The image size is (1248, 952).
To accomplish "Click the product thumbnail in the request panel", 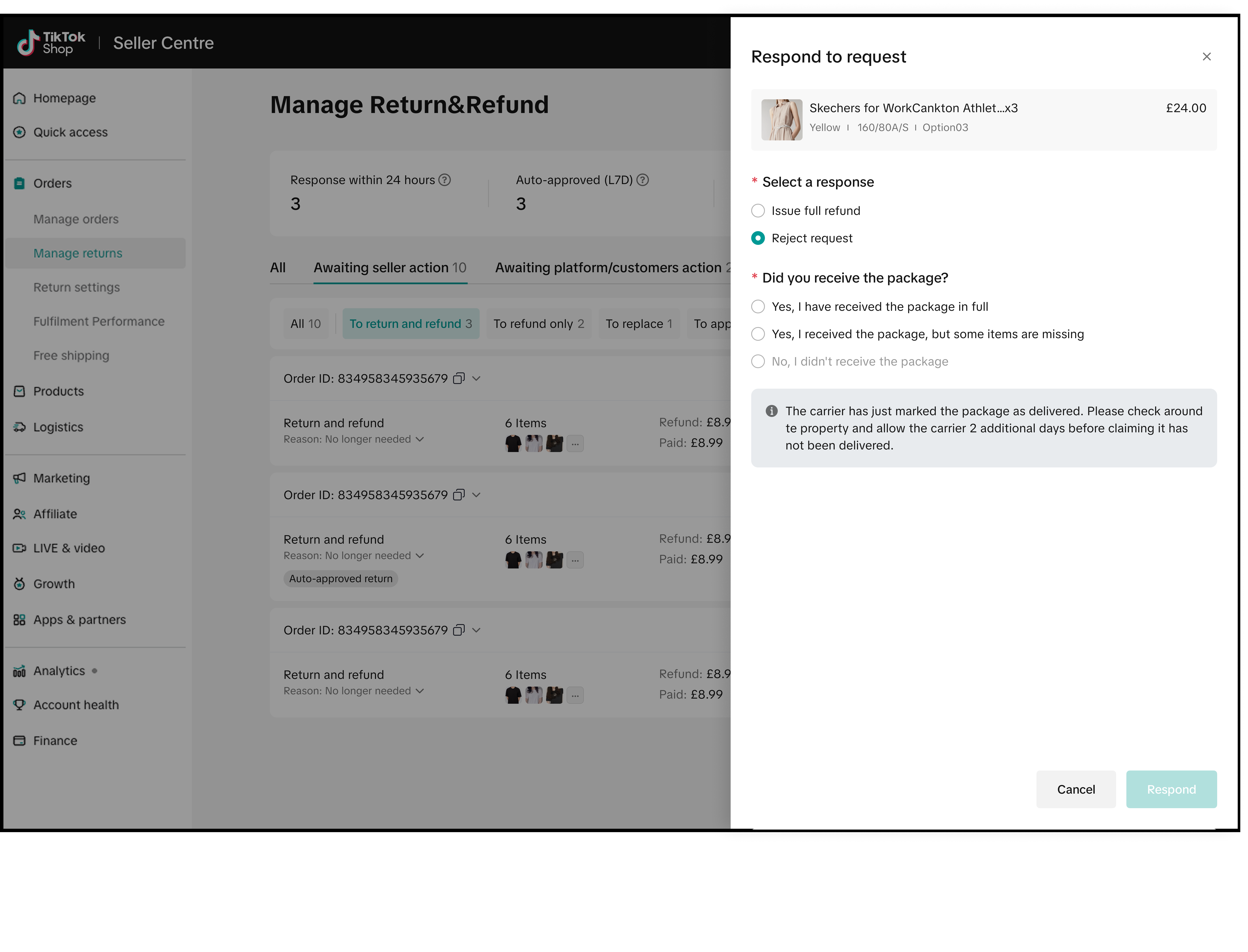I will pos(782,120).
